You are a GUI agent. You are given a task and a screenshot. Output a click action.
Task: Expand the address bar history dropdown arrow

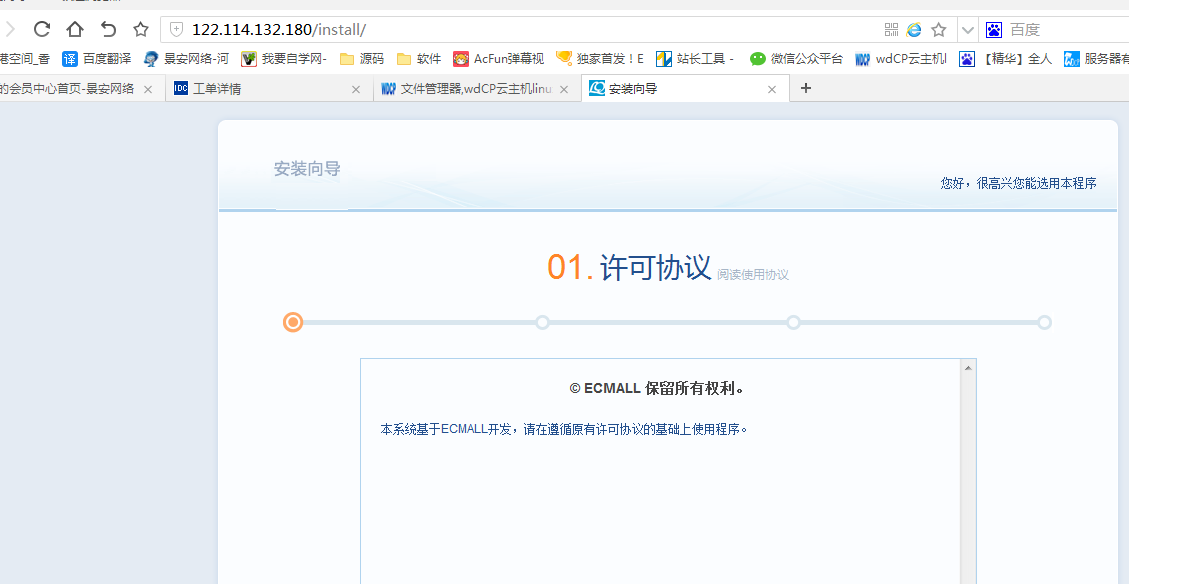[967, 30]
